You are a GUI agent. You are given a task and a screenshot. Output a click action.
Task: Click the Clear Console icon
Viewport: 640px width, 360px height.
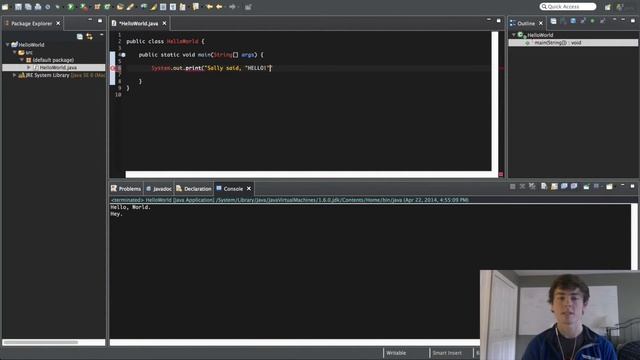(544, 187)
